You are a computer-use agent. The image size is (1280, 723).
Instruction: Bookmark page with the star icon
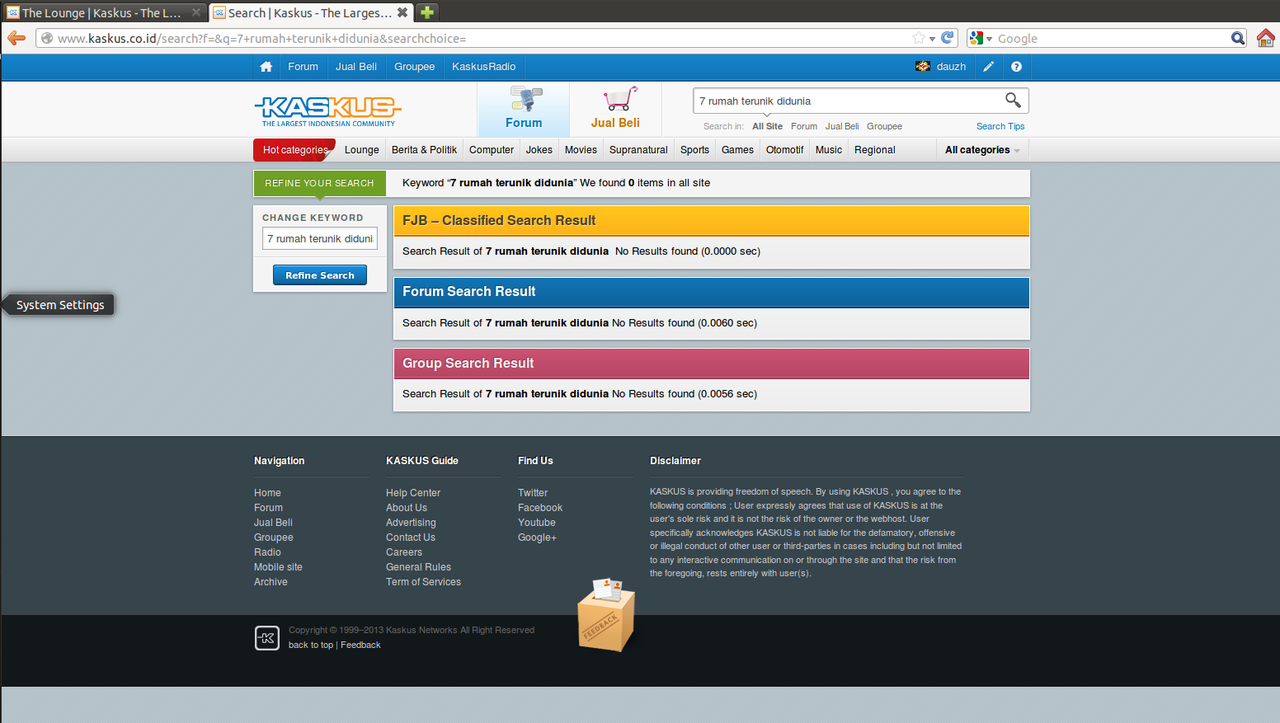919,38
